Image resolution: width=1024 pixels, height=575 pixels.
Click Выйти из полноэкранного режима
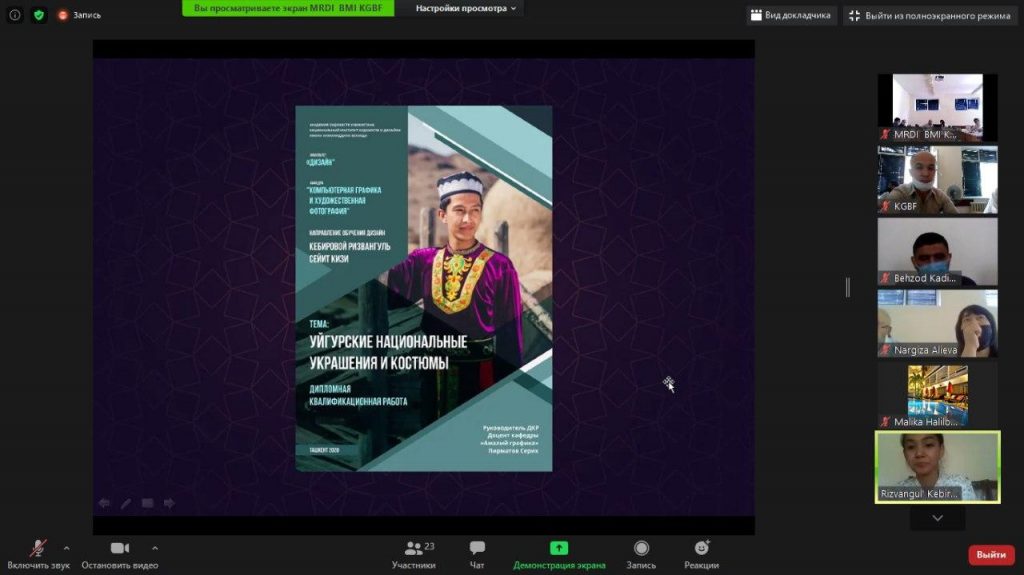(929, 15)
